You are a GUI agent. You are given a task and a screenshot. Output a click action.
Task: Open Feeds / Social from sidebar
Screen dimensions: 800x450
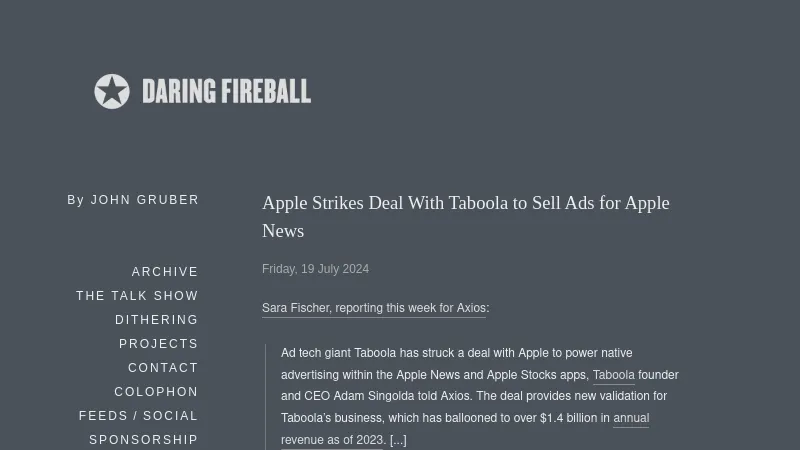138,416
